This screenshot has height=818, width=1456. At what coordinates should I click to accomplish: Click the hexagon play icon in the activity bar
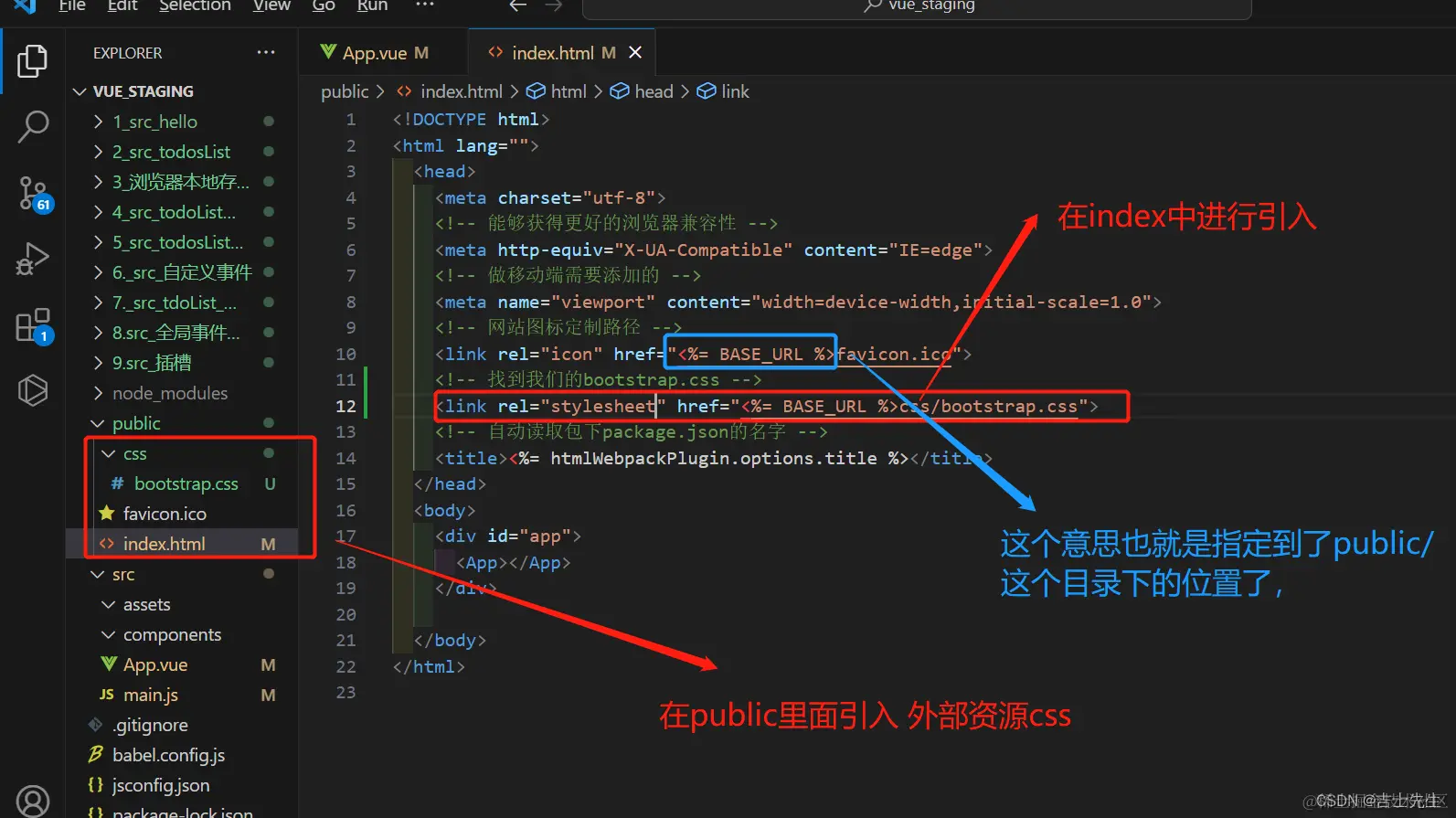(x=33, y=390)
